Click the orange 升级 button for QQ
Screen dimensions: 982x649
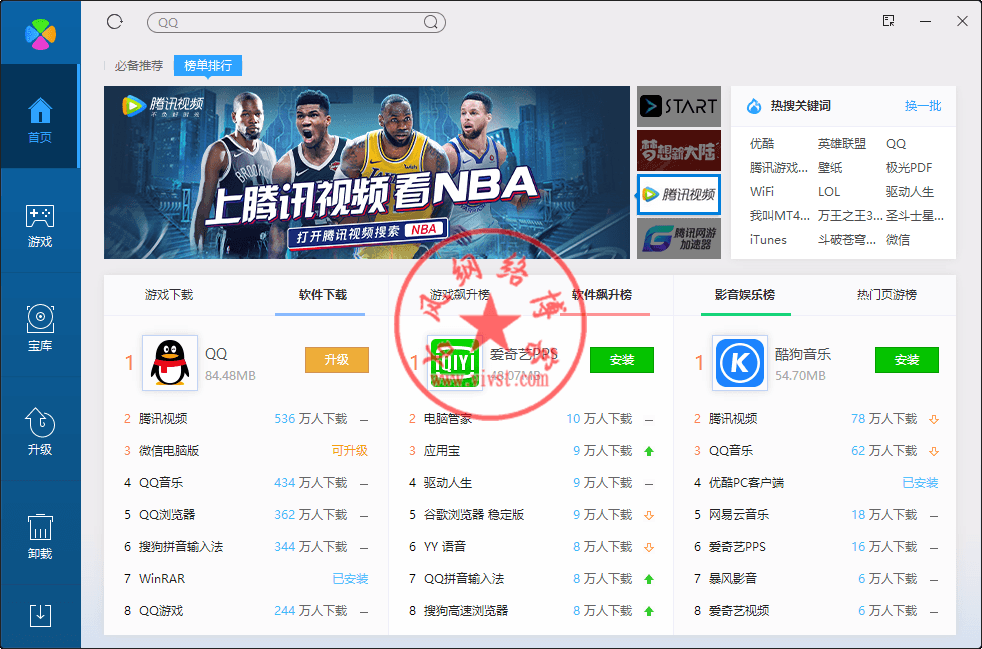coord(337,360)
